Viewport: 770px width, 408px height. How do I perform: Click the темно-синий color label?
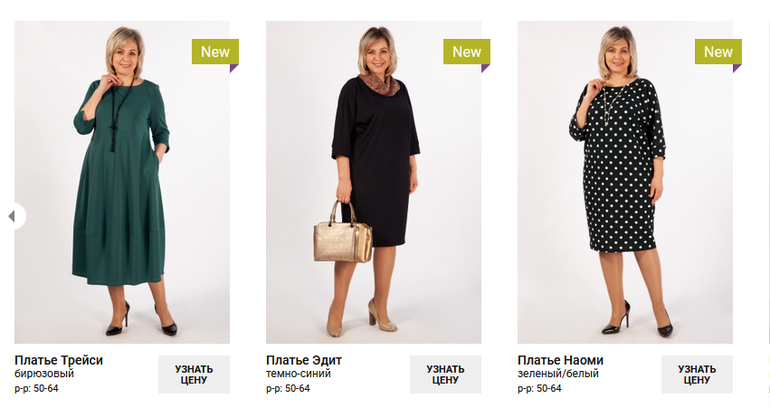(298, 374)
